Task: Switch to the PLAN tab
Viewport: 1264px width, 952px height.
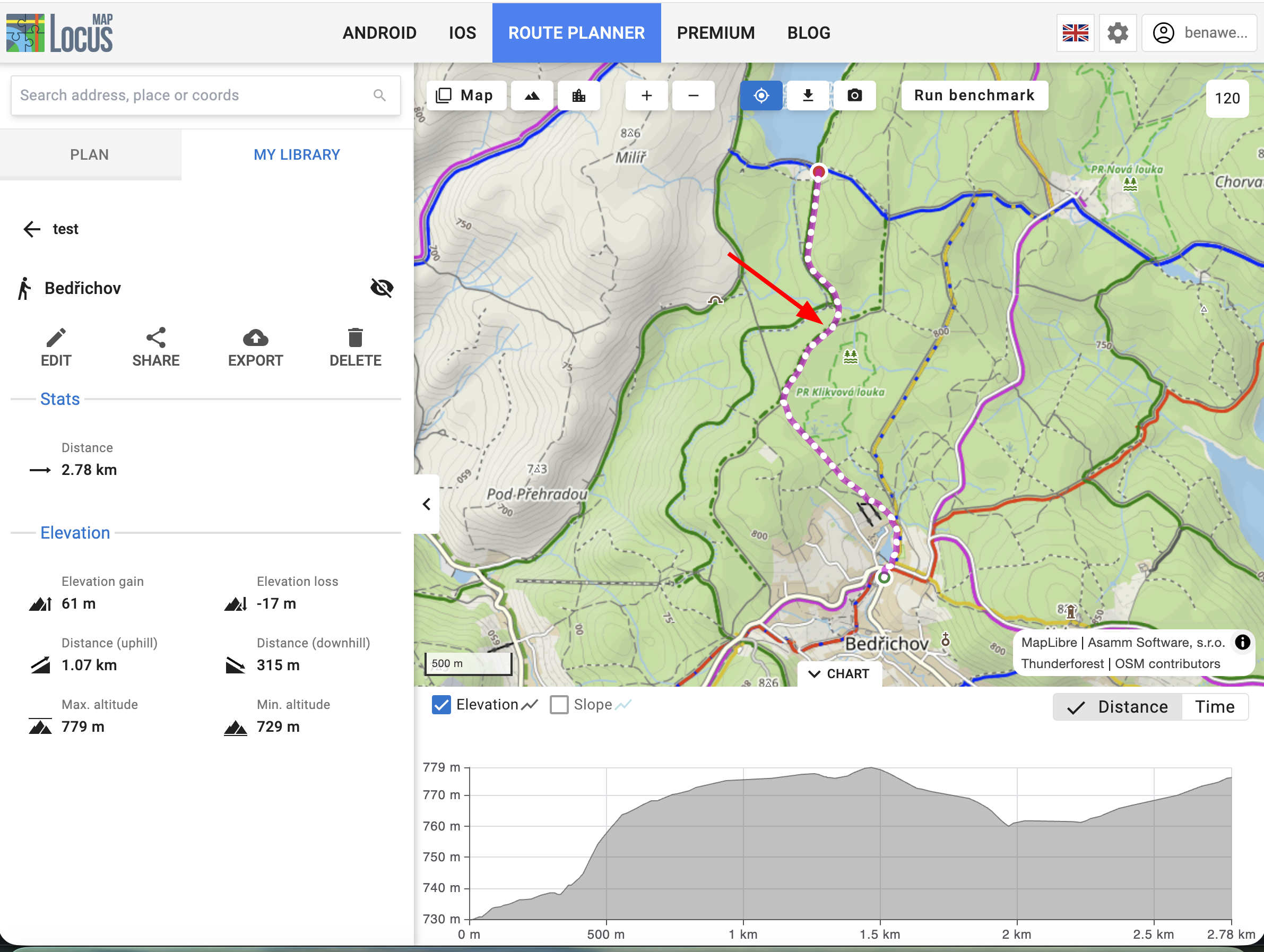Action: [90, 154]
